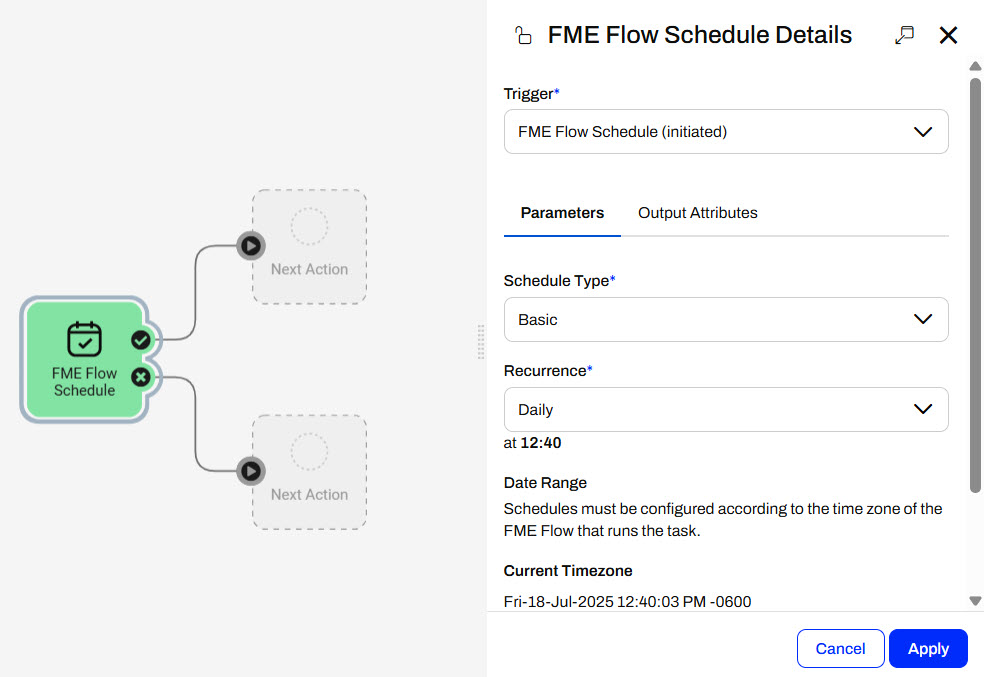Switch to the Parameters tab
Image resolution: width=984 pixels, height=677 pixels.
[562, 213]
